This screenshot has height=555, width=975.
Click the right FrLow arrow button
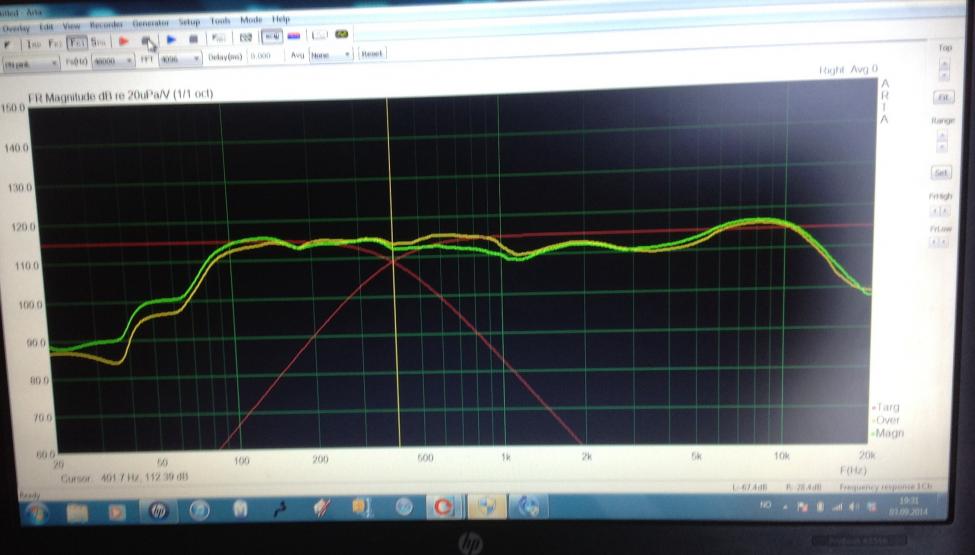945,242
